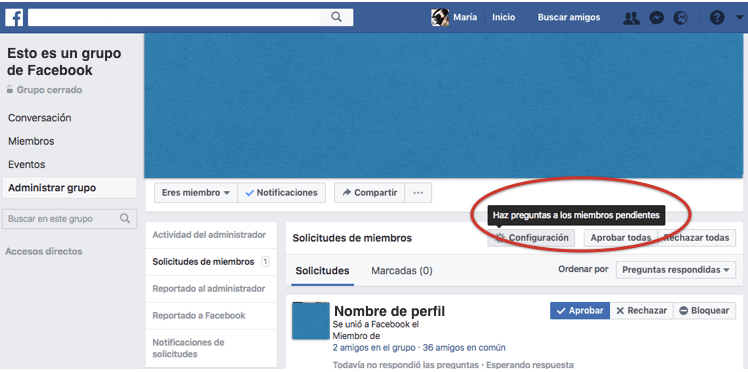Switch to the Marcadas (0) tab

402,271
